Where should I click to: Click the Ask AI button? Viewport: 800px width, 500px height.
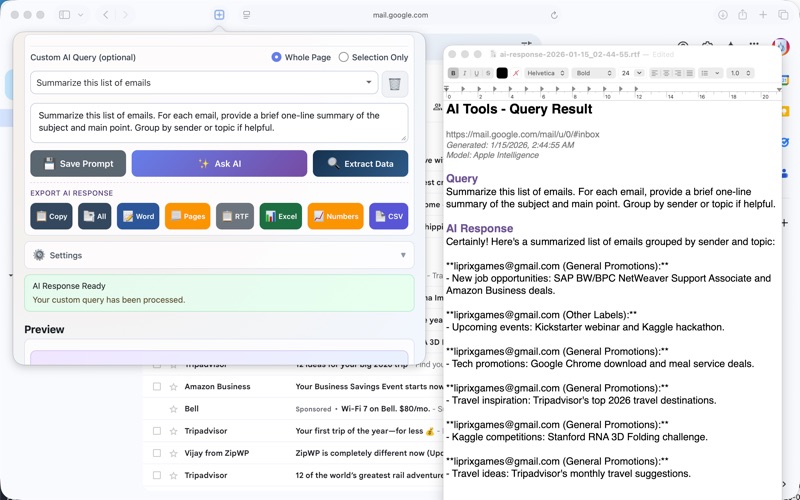[219, 164]
